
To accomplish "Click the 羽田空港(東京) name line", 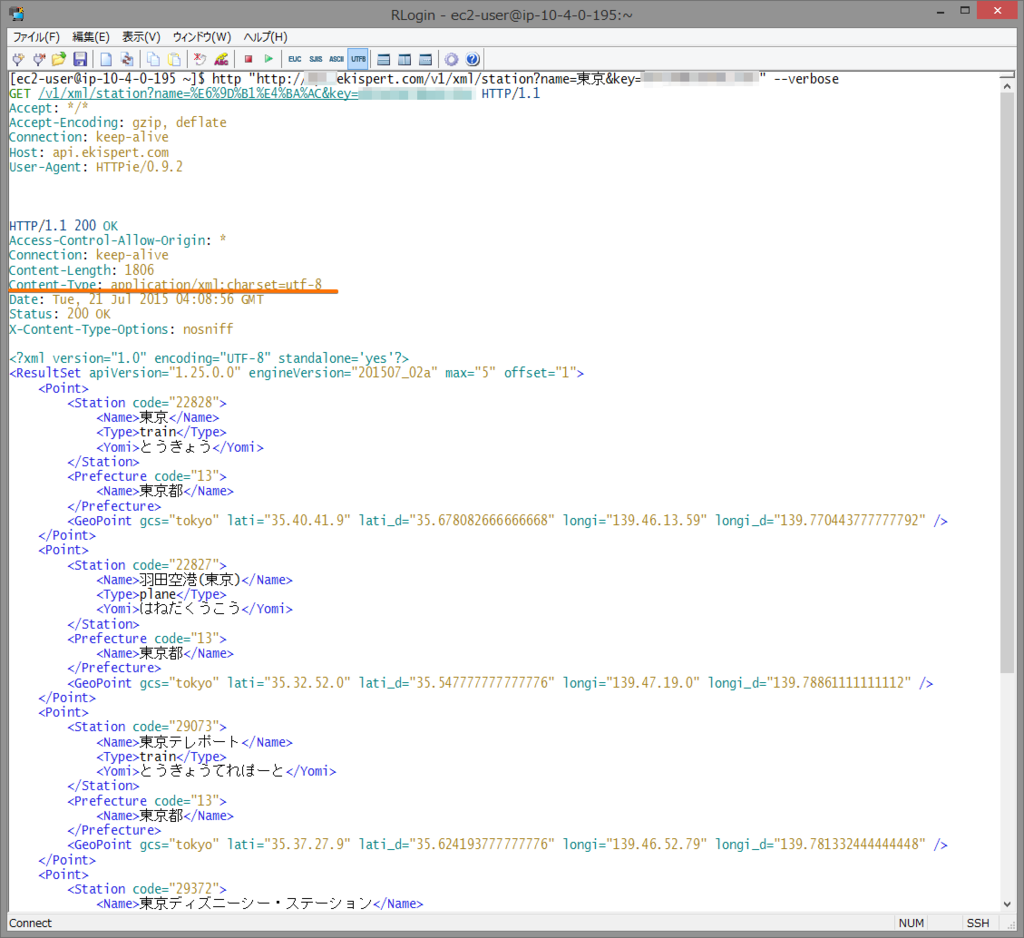I will [195, 580].
